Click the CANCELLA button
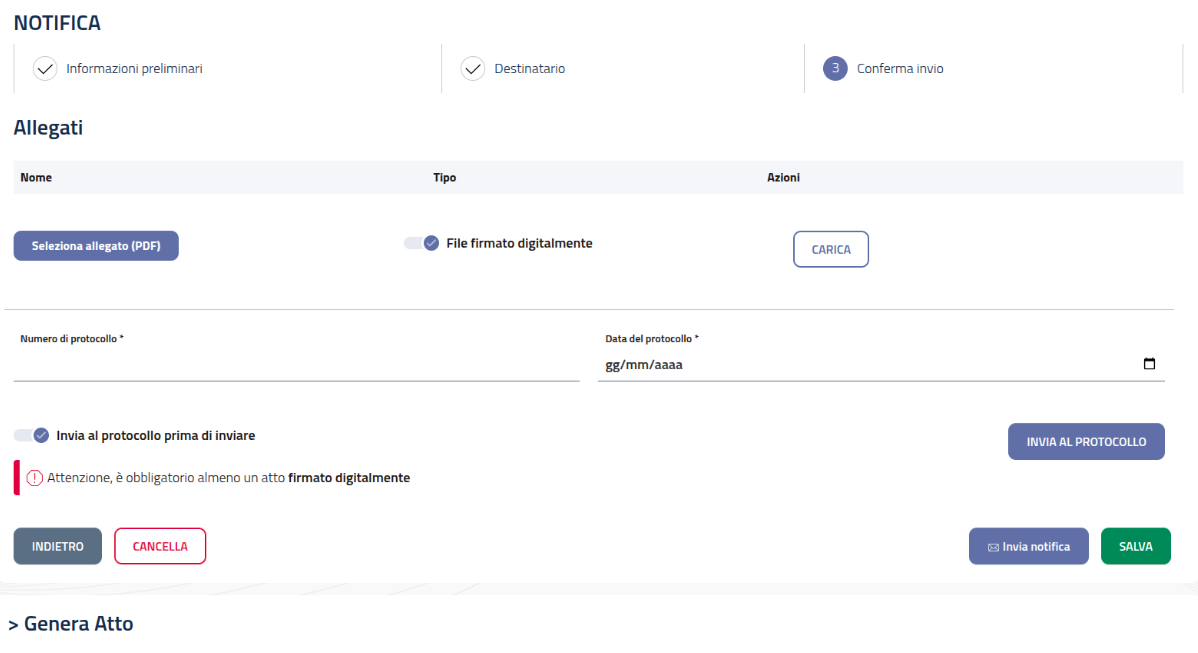Screen dimensions: 1198x653 (x=160, y=546)
